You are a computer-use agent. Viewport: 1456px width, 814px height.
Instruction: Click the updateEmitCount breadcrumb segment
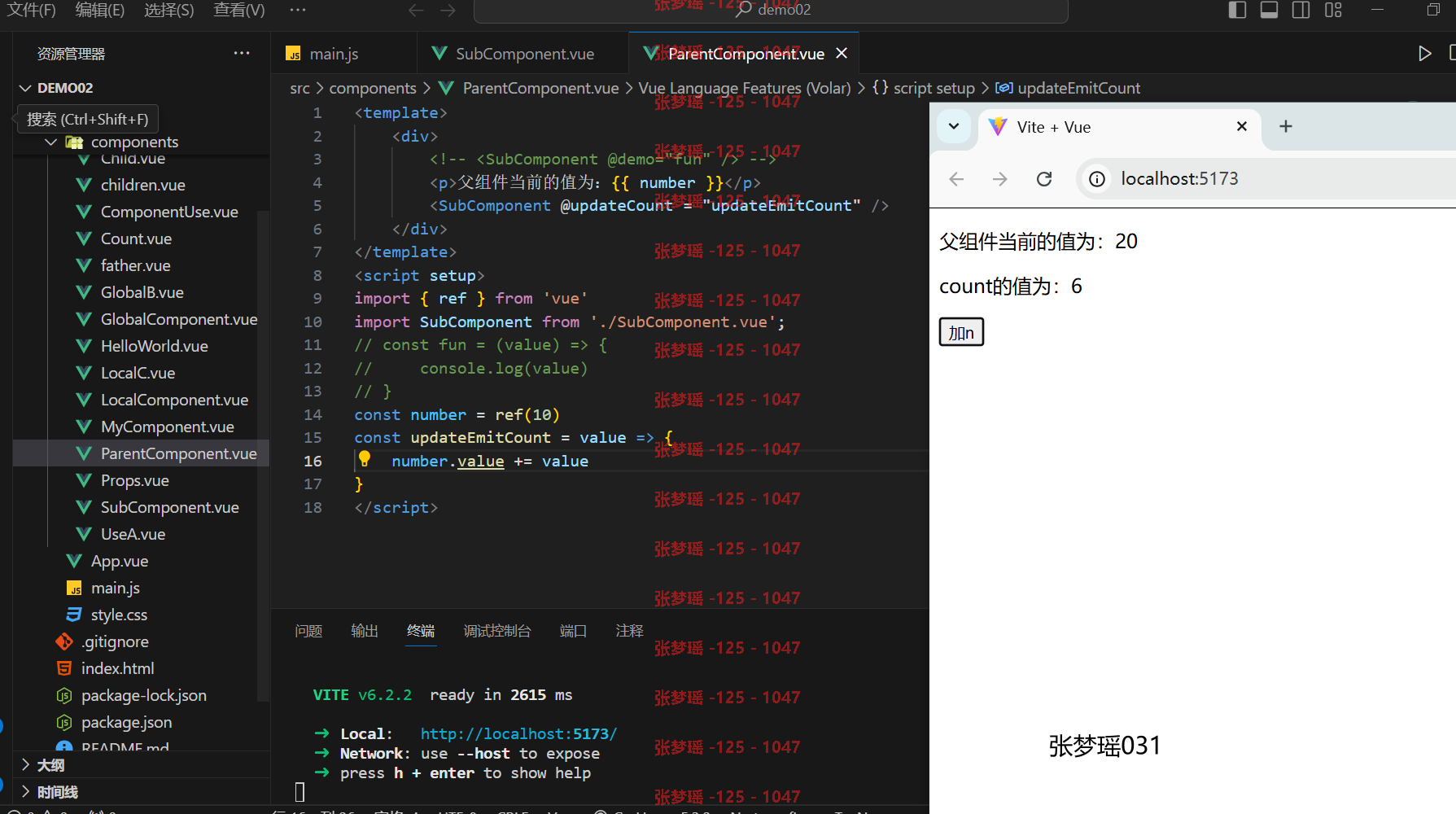tap(1078, 88)
